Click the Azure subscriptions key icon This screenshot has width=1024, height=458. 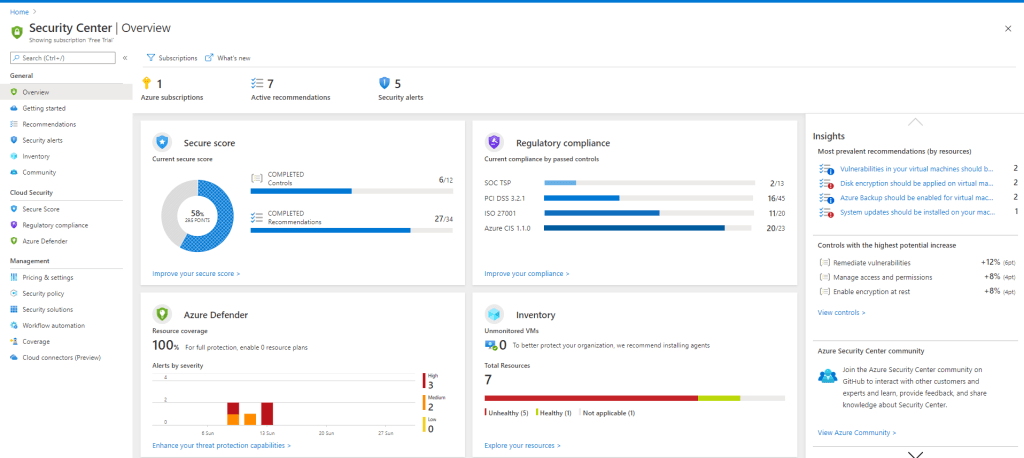pos(146,84)
